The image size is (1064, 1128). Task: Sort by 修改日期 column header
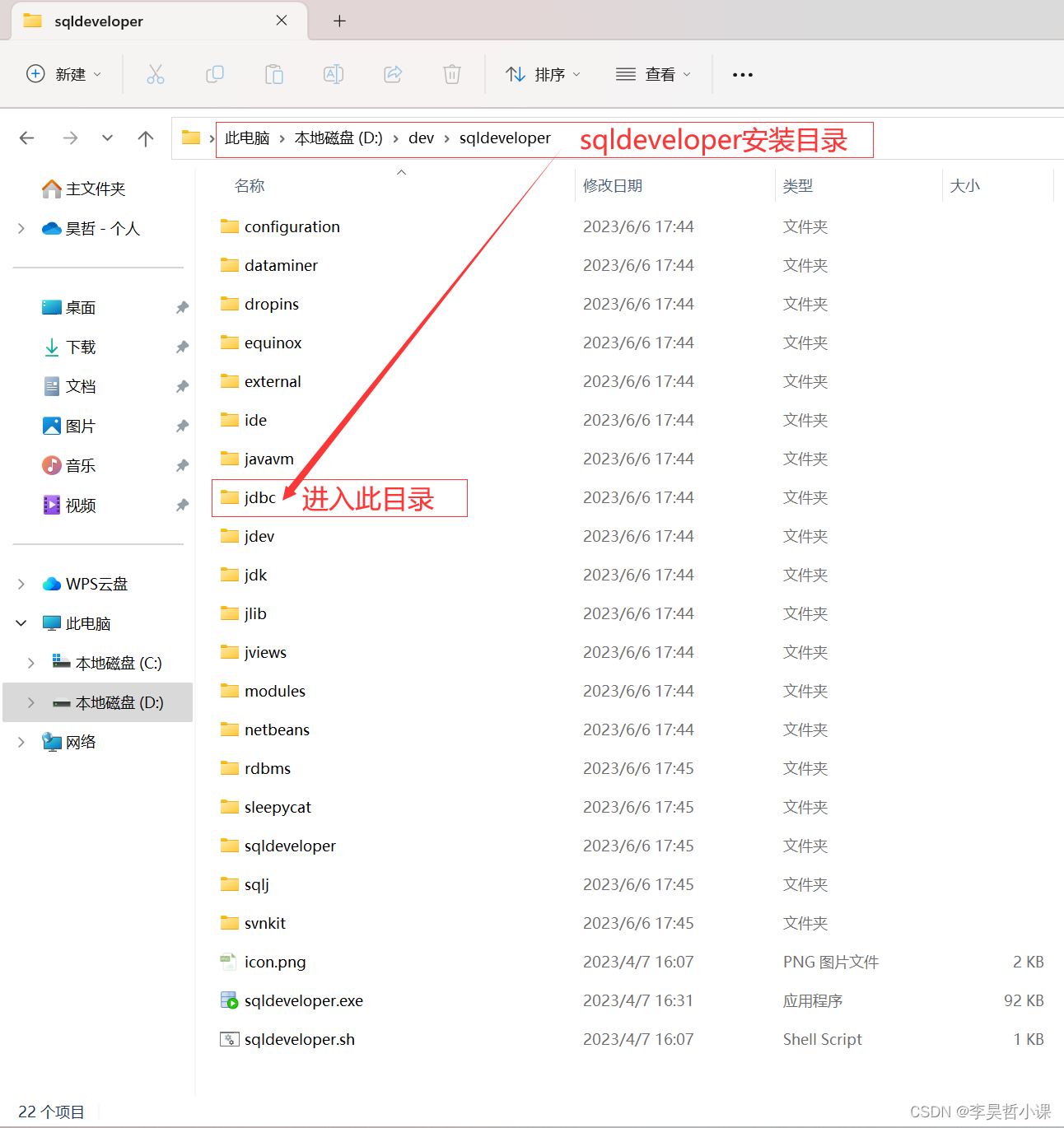(x=613, y=186)
